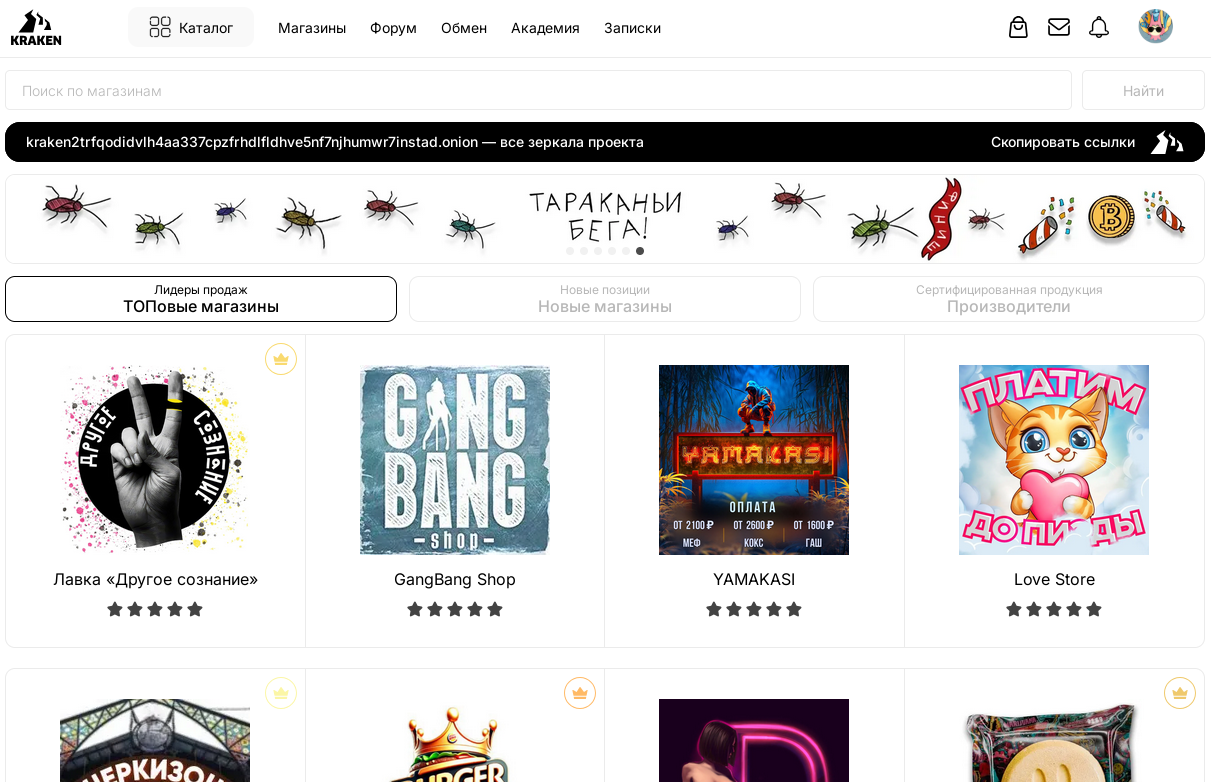
Task: Open the Магазины menu item
Action: tap(312, 28)
